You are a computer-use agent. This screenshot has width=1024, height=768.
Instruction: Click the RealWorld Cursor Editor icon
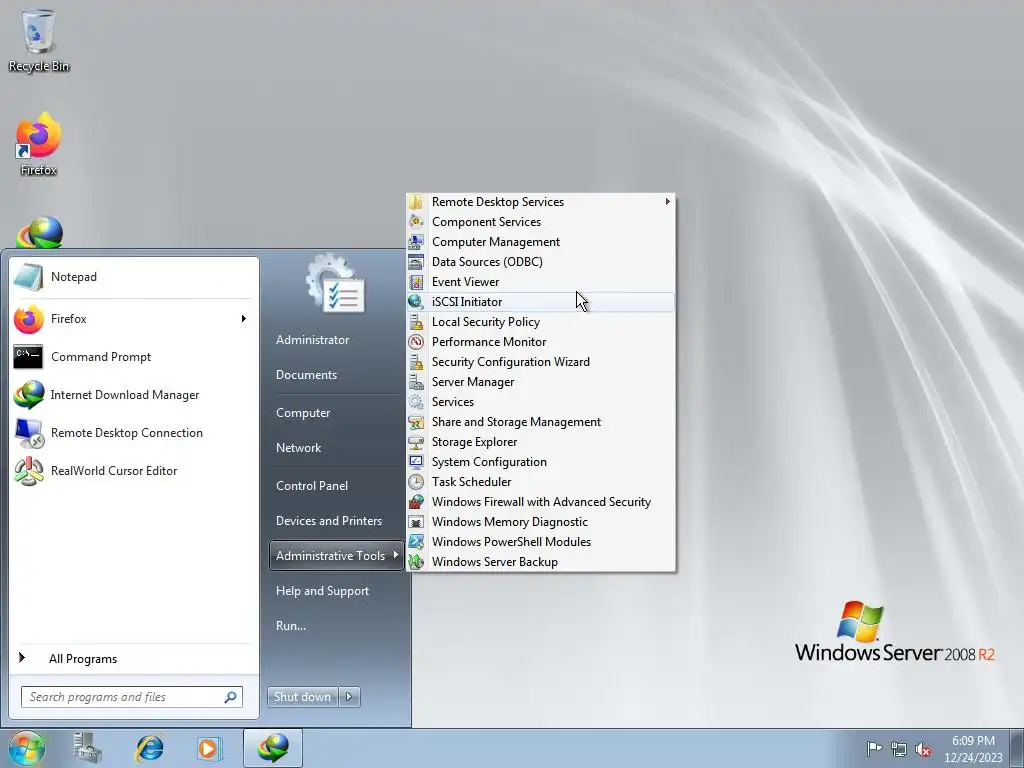[28, 471]
